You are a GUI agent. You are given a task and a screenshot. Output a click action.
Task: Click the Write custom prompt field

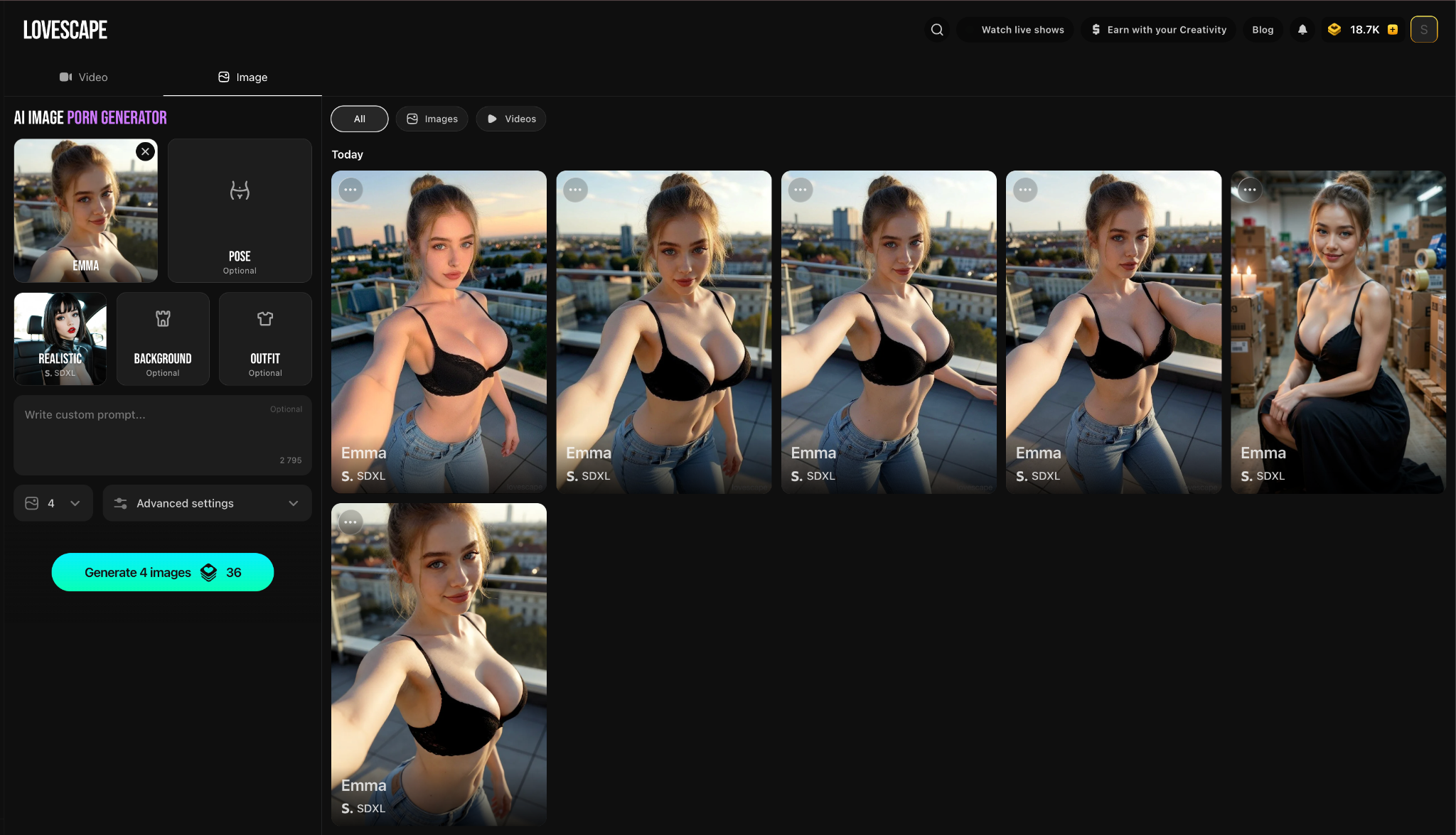[163, 435]
